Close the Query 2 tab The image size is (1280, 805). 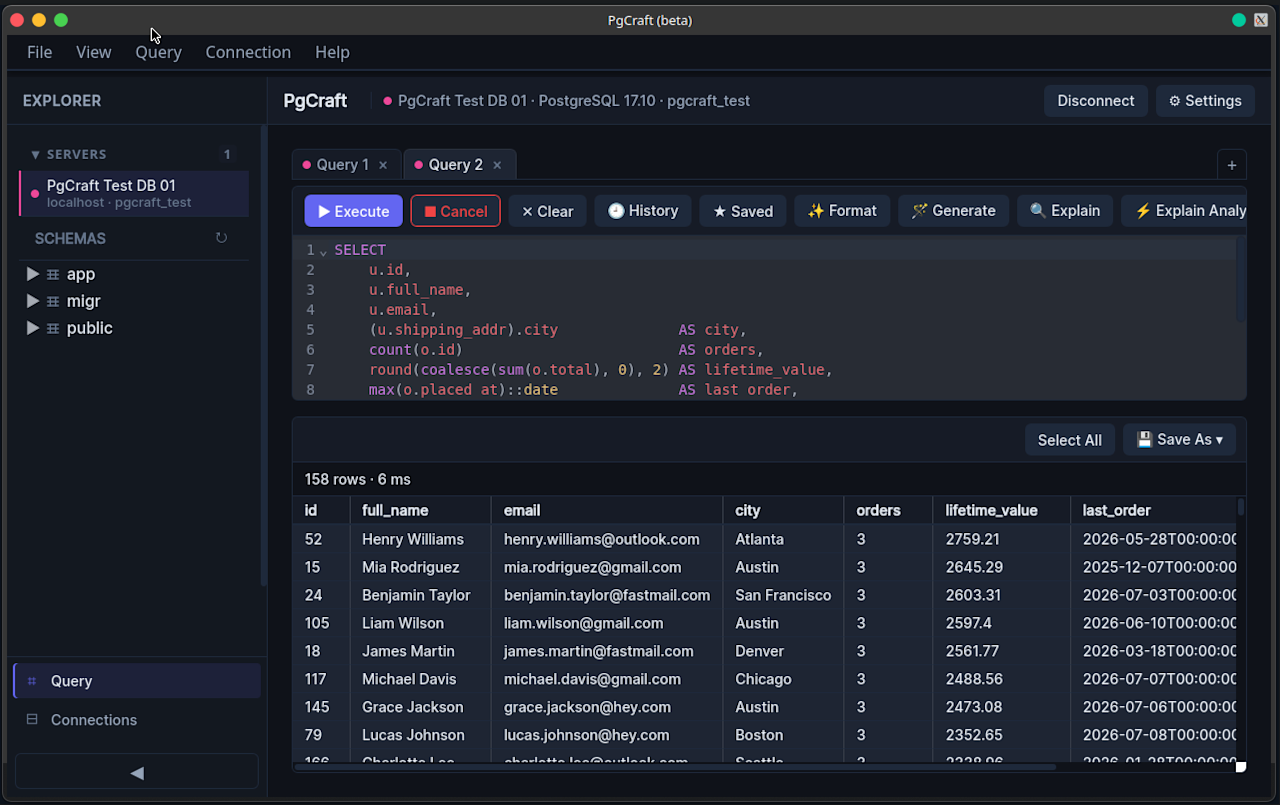point(497,165)
